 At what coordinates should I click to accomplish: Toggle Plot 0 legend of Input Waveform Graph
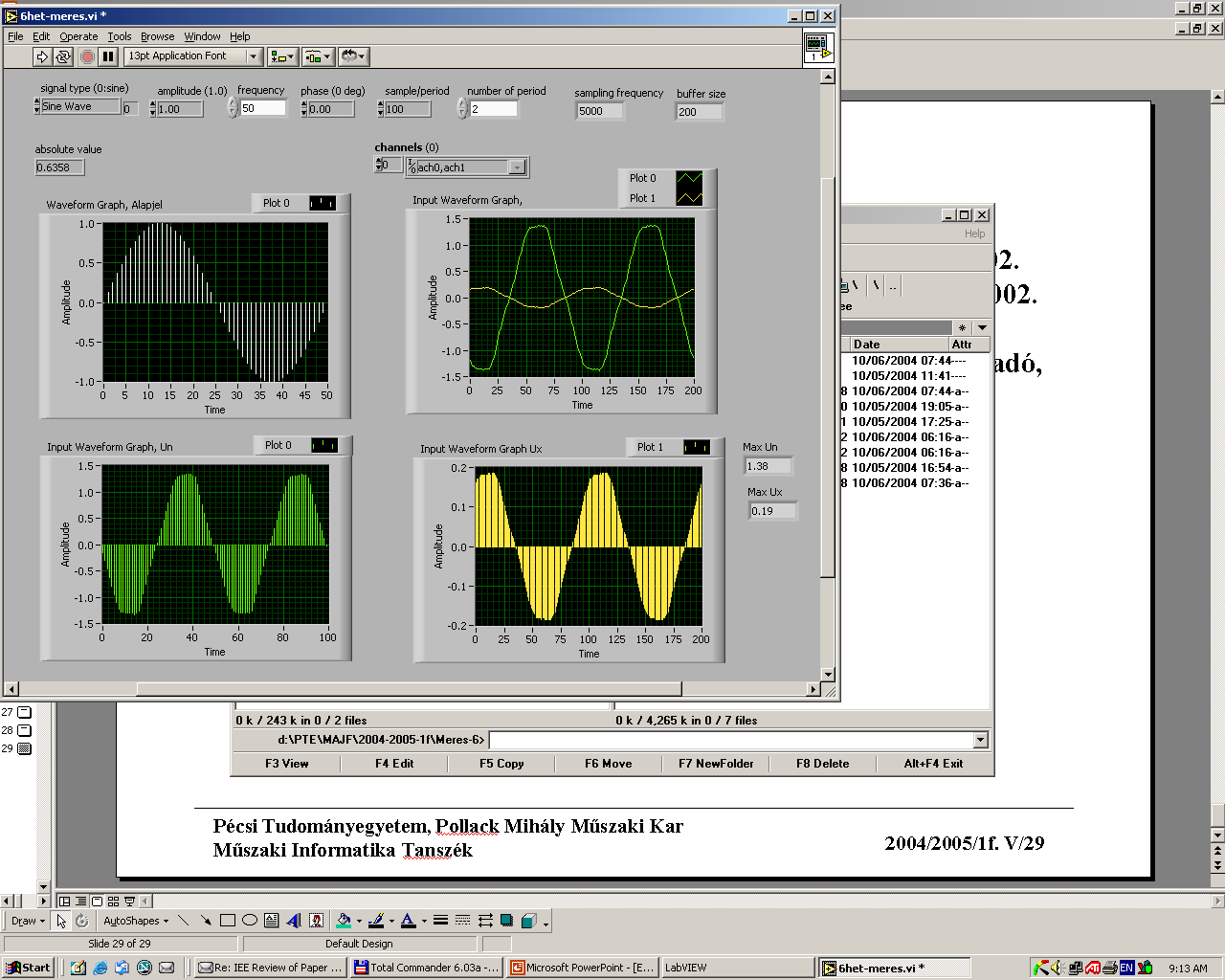pyautogui.click(x=689, y=178)
